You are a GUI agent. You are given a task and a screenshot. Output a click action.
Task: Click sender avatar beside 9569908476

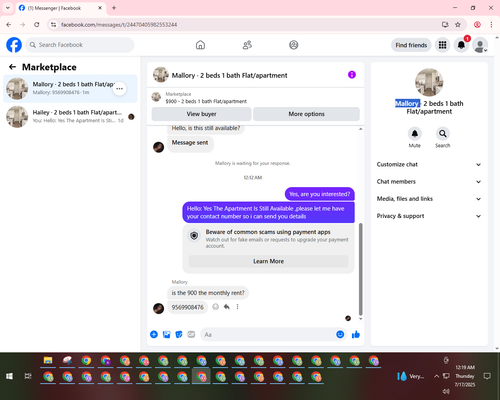pos(158,308)
